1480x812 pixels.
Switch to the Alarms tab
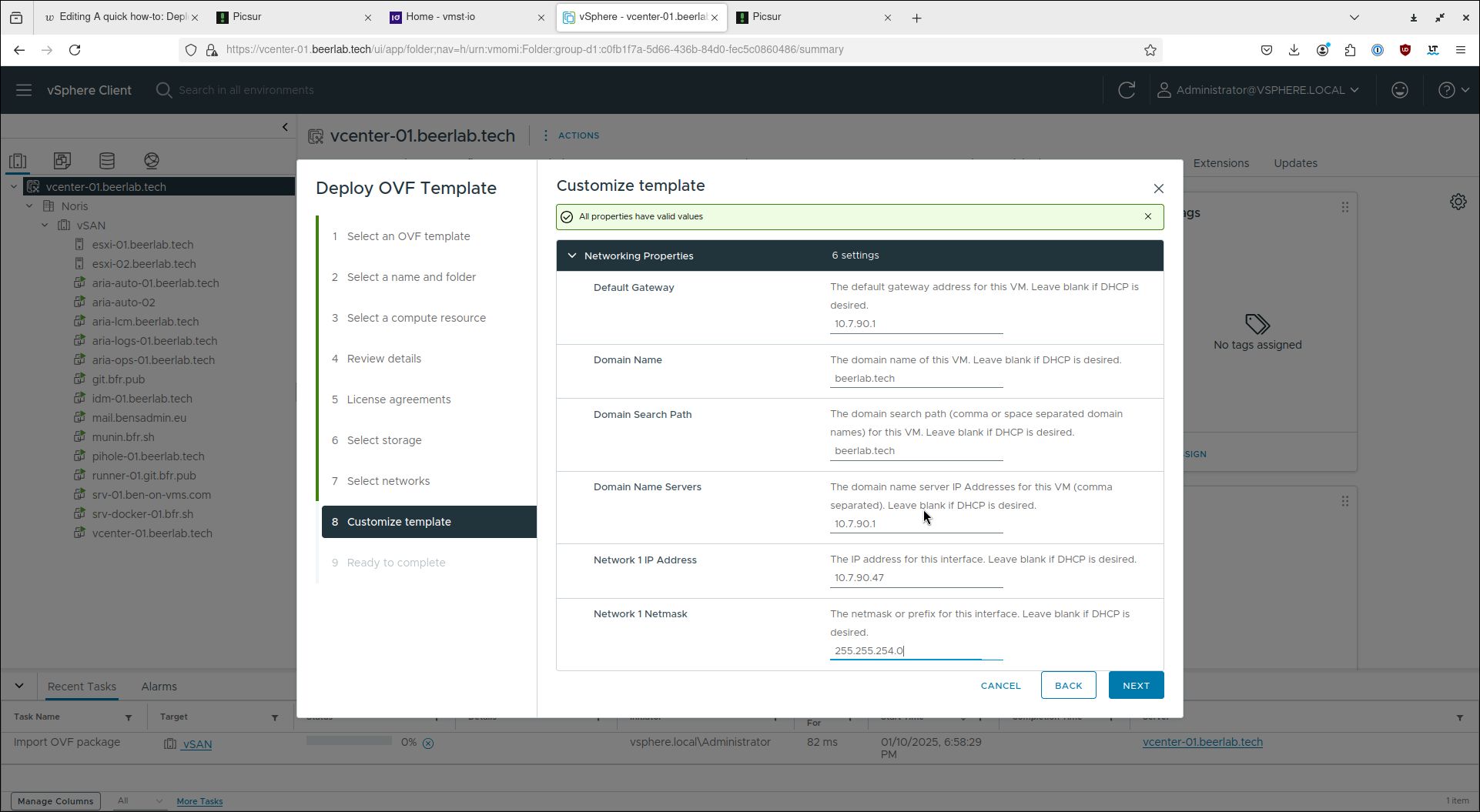tap(159, 687)
